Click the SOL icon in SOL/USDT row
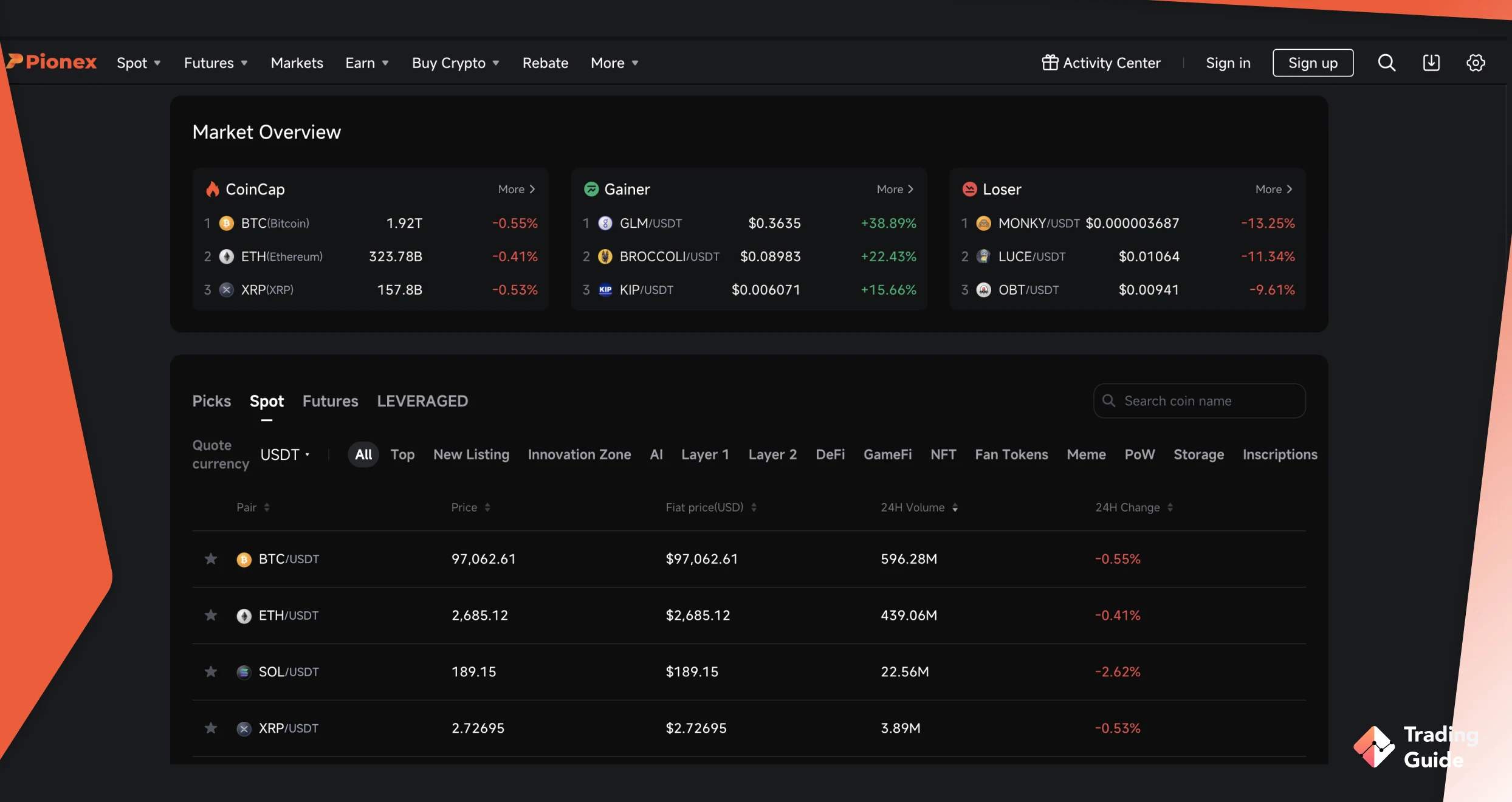The width and height of the screenshot is (1512, 802). [244, 672]
